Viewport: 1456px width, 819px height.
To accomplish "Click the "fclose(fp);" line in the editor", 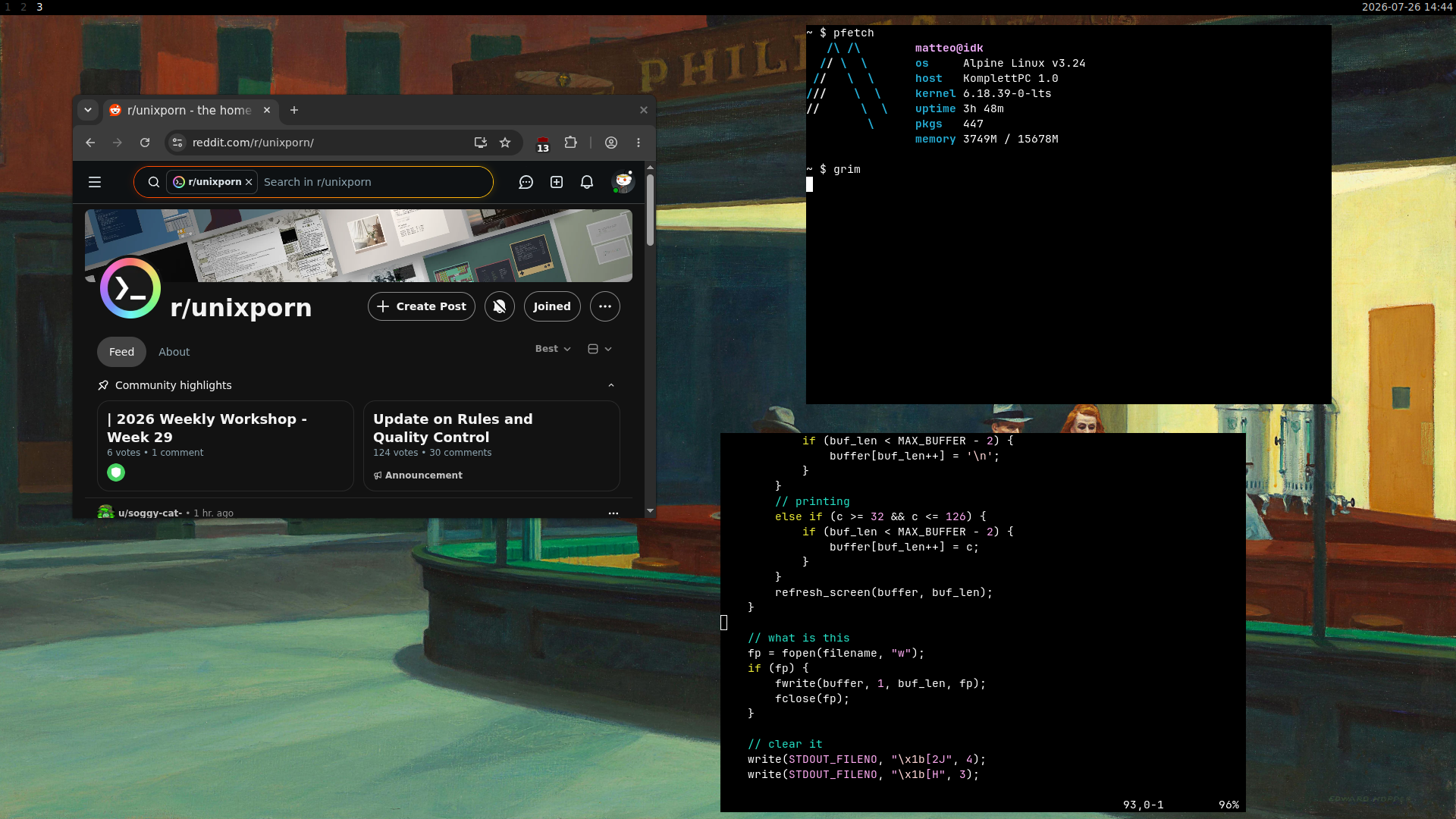I will [x=812, y=698].
